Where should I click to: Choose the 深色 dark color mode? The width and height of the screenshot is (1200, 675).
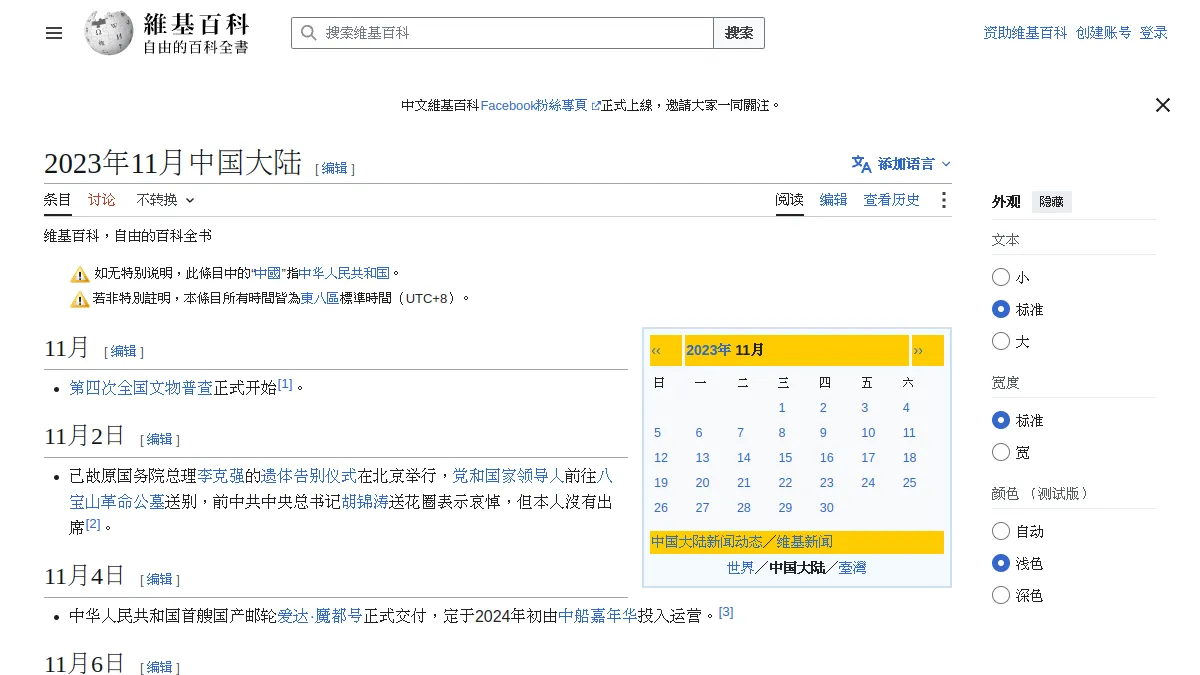(x=1001, y=595)
